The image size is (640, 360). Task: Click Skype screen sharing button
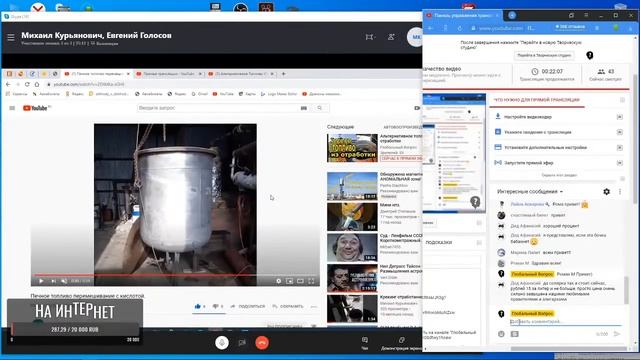(x=402, y=343)
